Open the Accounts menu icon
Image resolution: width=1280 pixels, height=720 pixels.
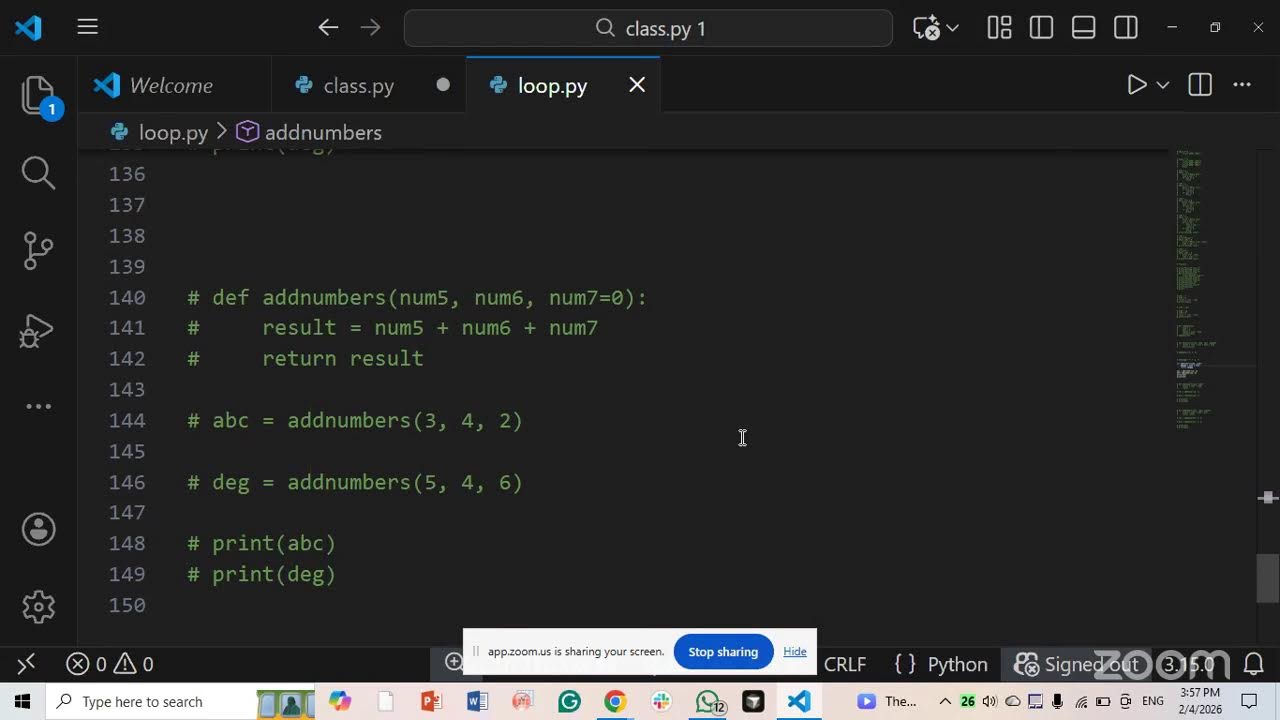tap(38, 529)
